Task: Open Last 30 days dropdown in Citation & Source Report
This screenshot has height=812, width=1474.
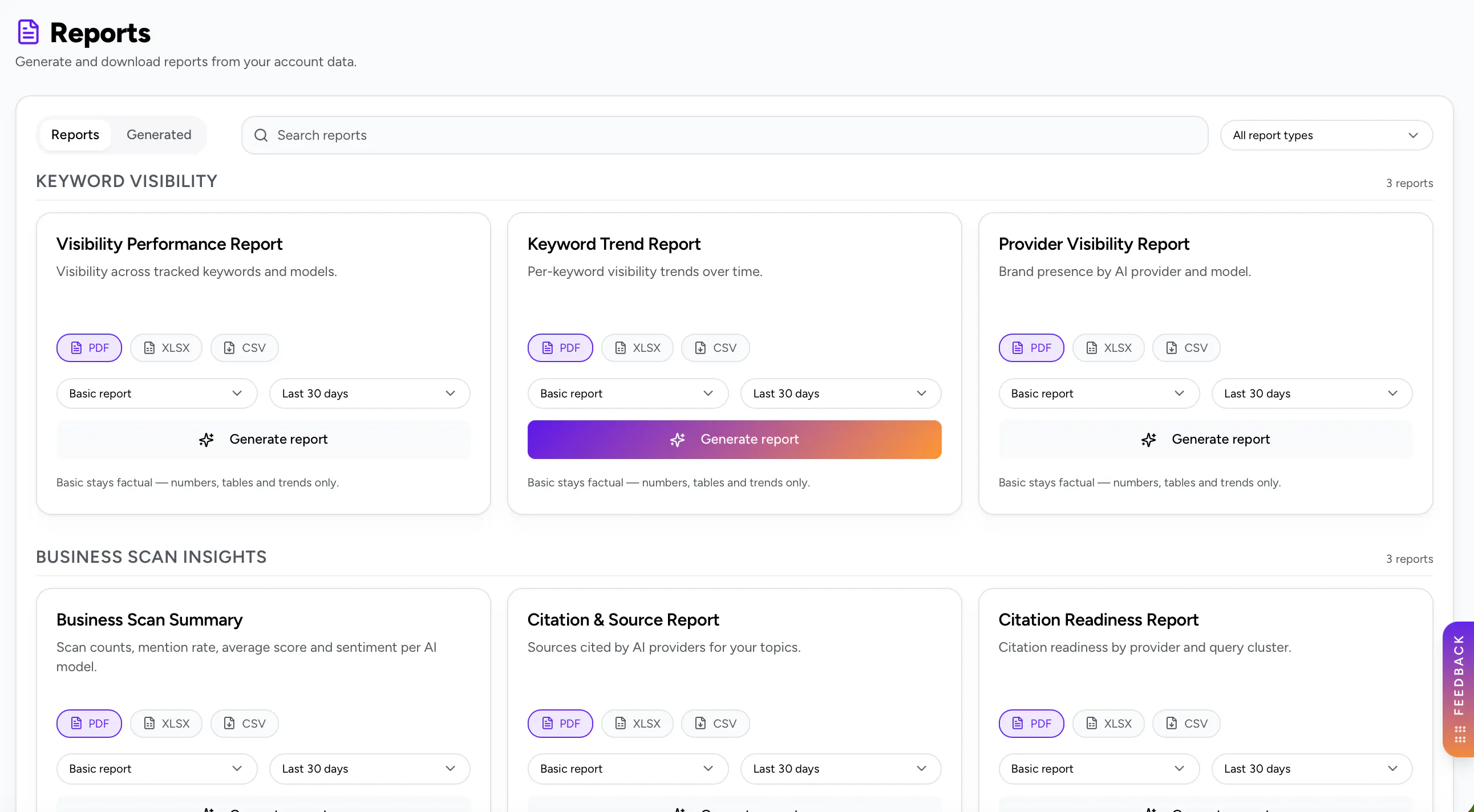Action: [841, 769]
